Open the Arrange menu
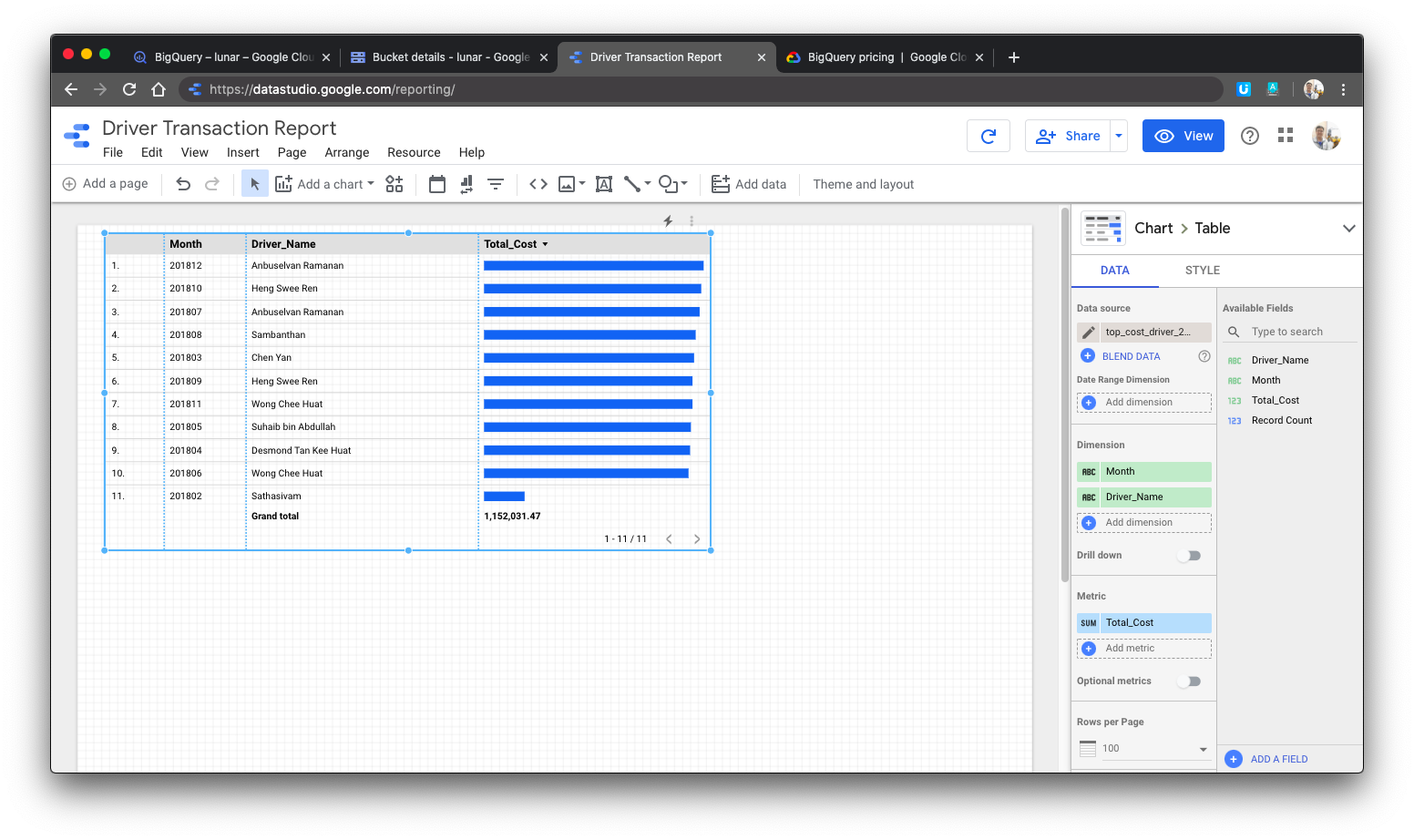The width and height of the screenshot is (1414, 840). (x=347, y=152)
